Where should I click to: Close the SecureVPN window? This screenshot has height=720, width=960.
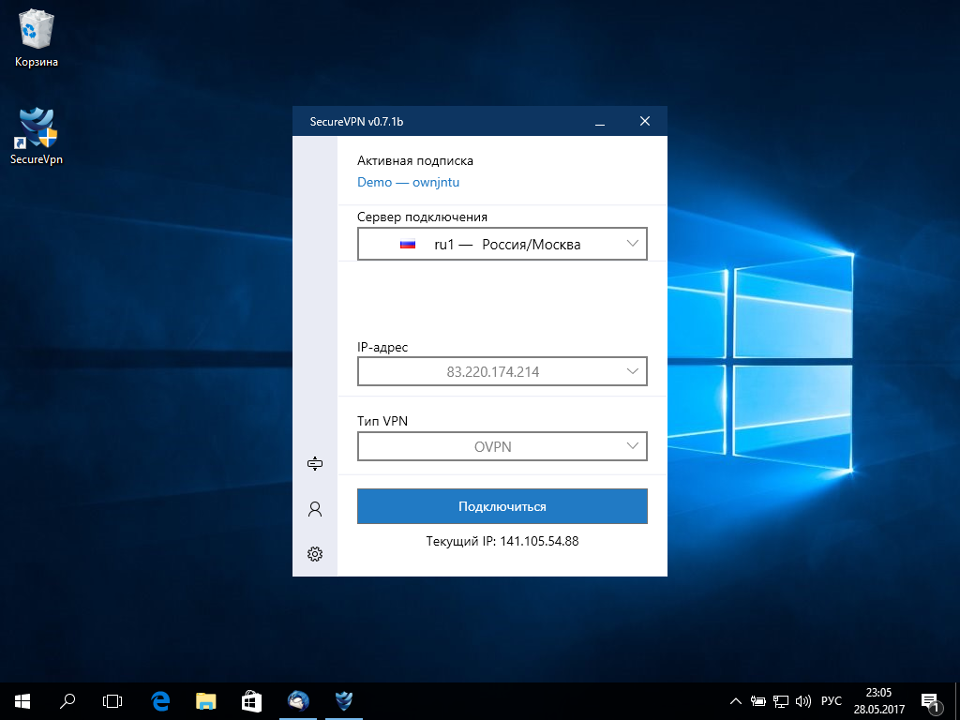[x=645, y=121]
